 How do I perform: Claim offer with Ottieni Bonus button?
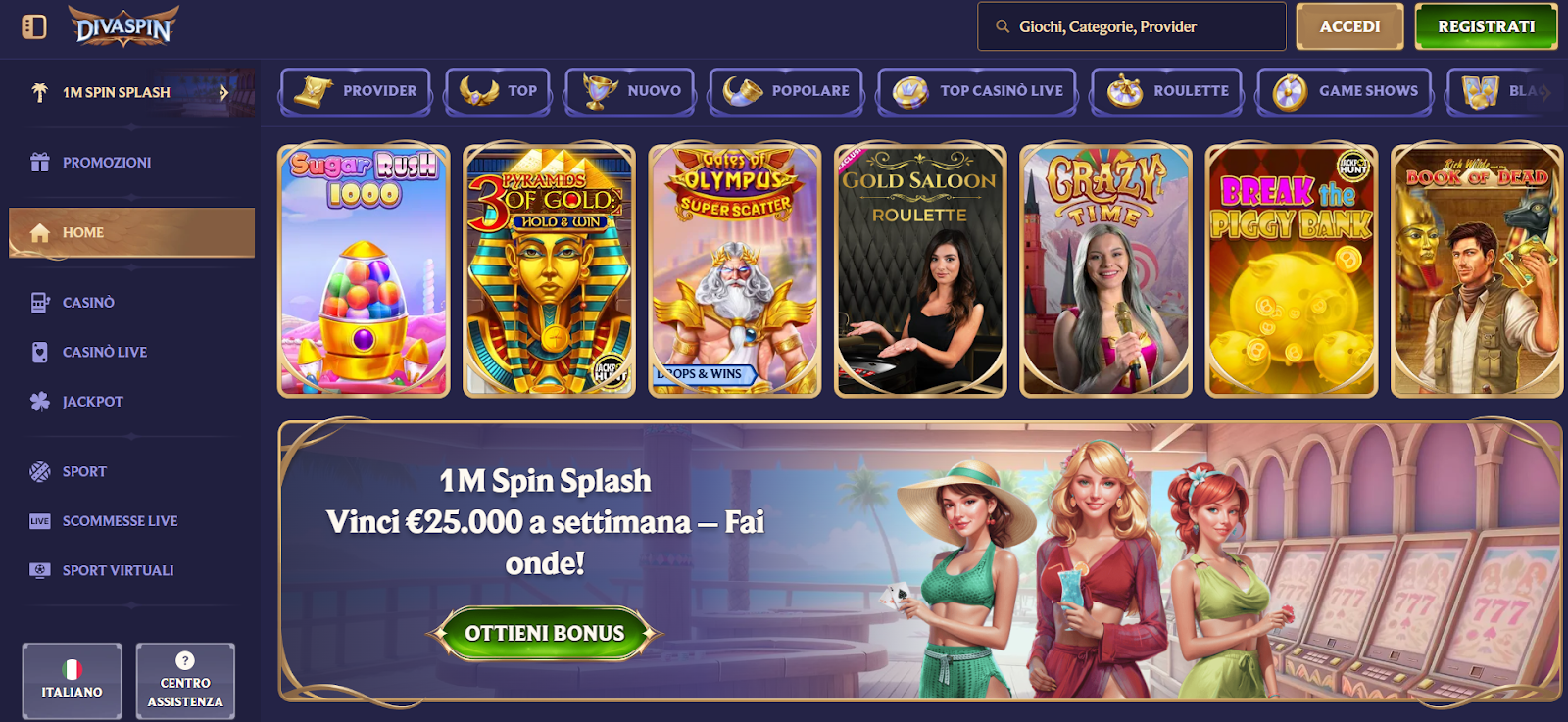point(544,633)
